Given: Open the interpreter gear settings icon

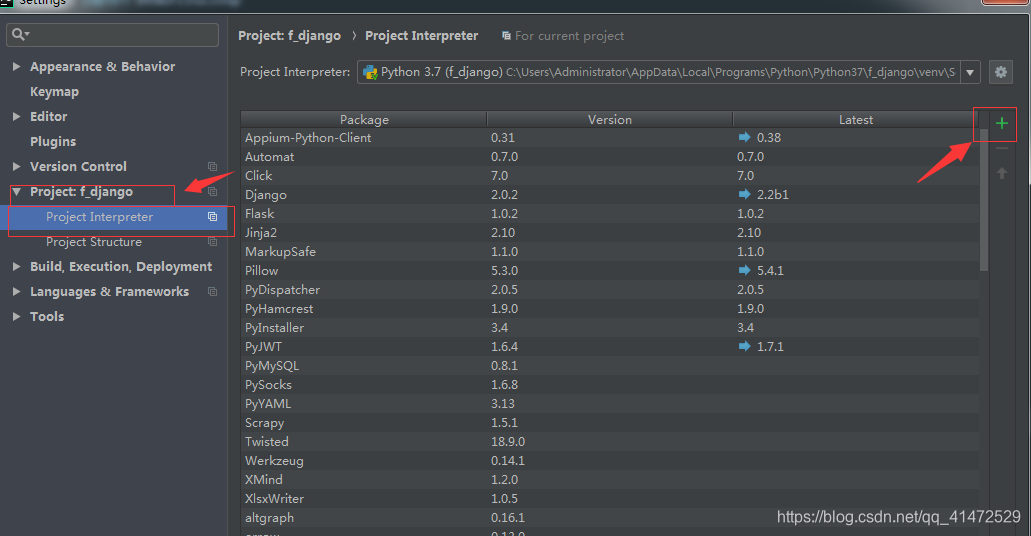Looking at the screenshot, I should pyautogui.click(x=1001, y=72).
